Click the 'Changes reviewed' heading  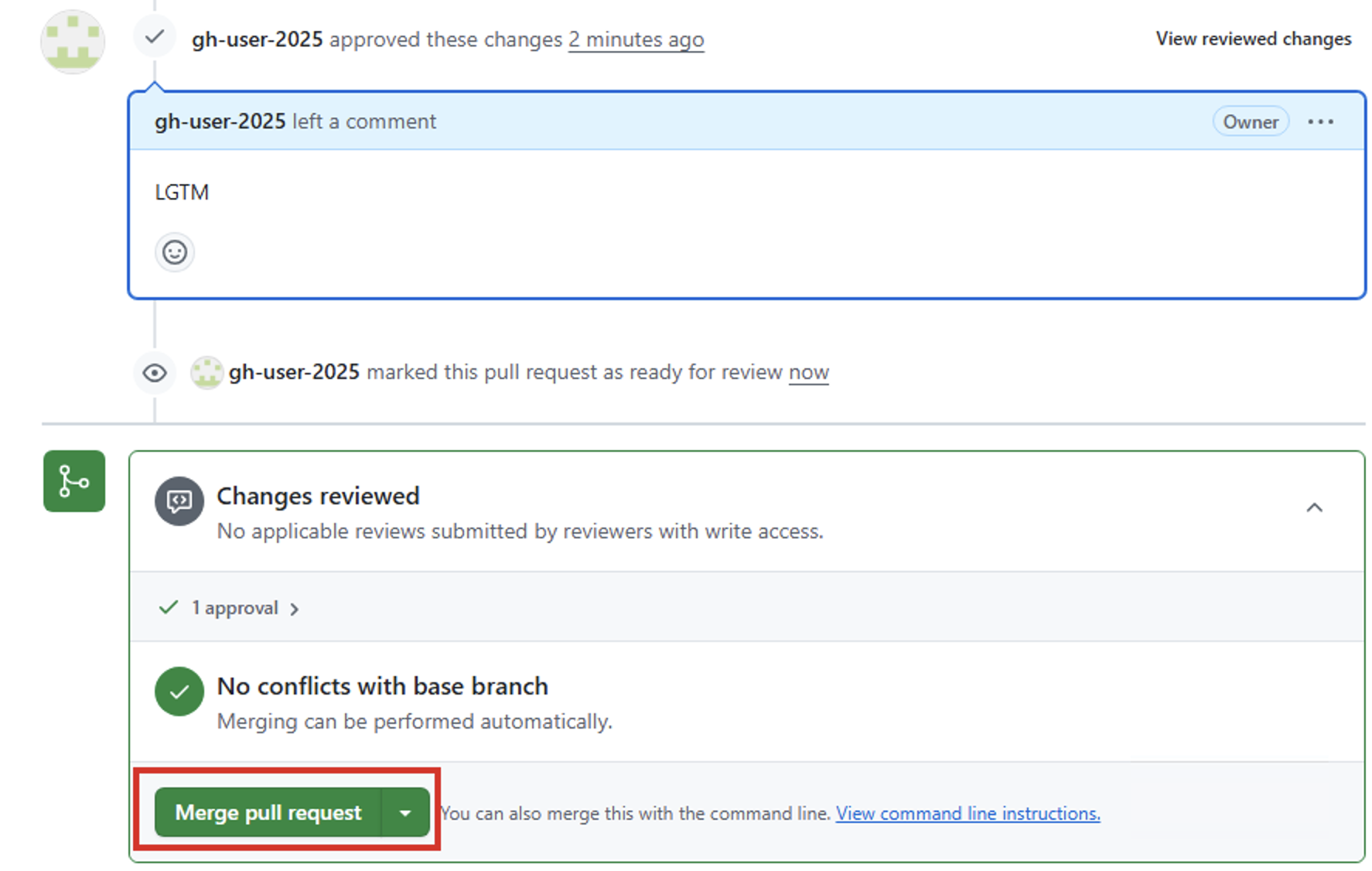click(x=318, y=496)
